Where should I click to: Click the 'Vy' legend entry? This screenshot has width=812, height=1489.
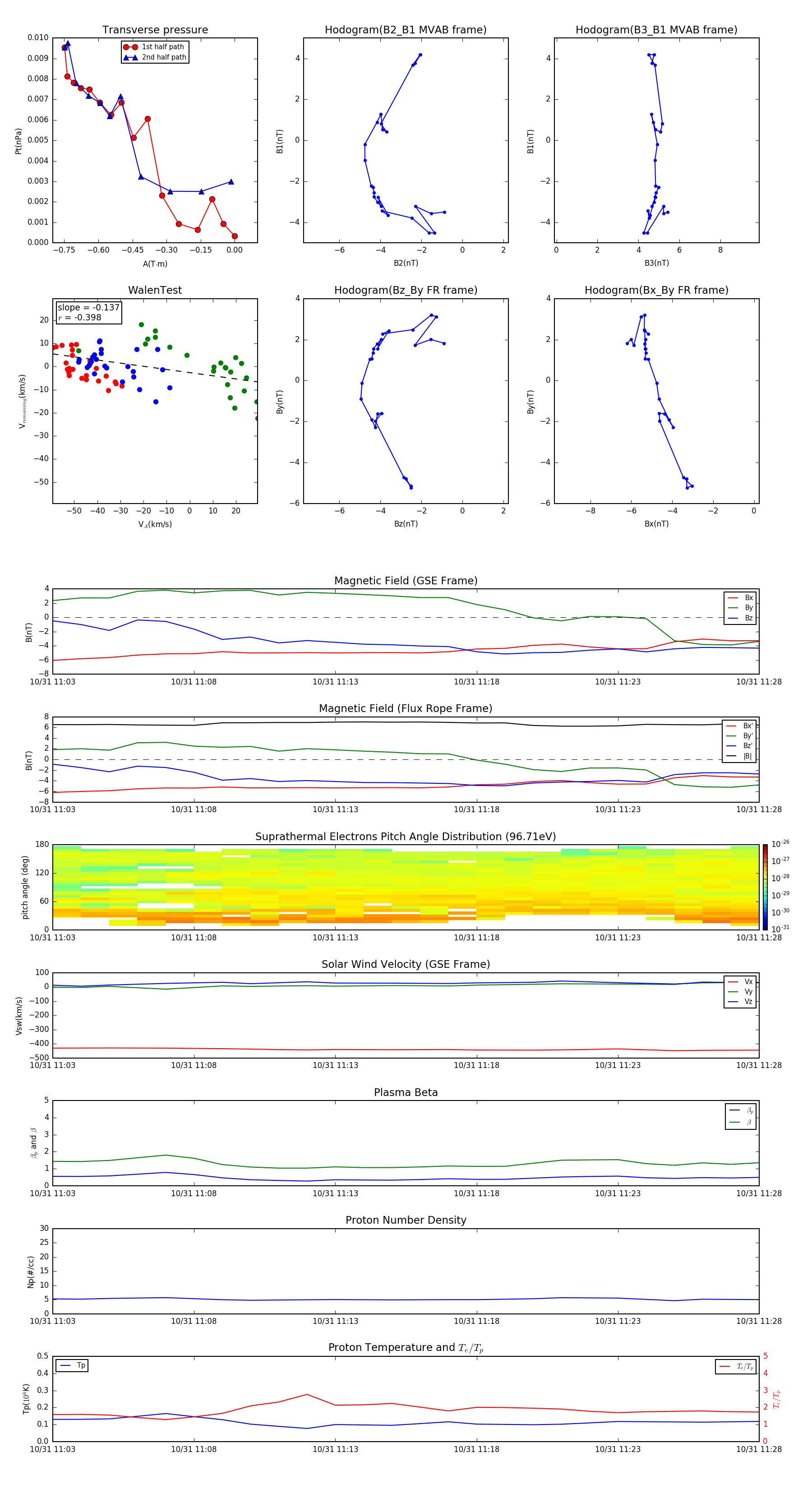[x=740, y=992]
